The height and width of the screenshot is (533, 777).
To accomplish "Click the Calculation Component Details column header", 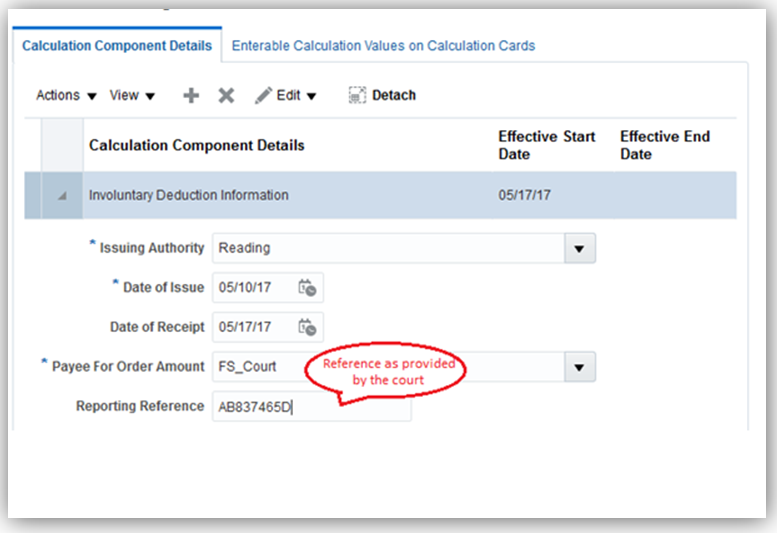I will coord(197,145).
